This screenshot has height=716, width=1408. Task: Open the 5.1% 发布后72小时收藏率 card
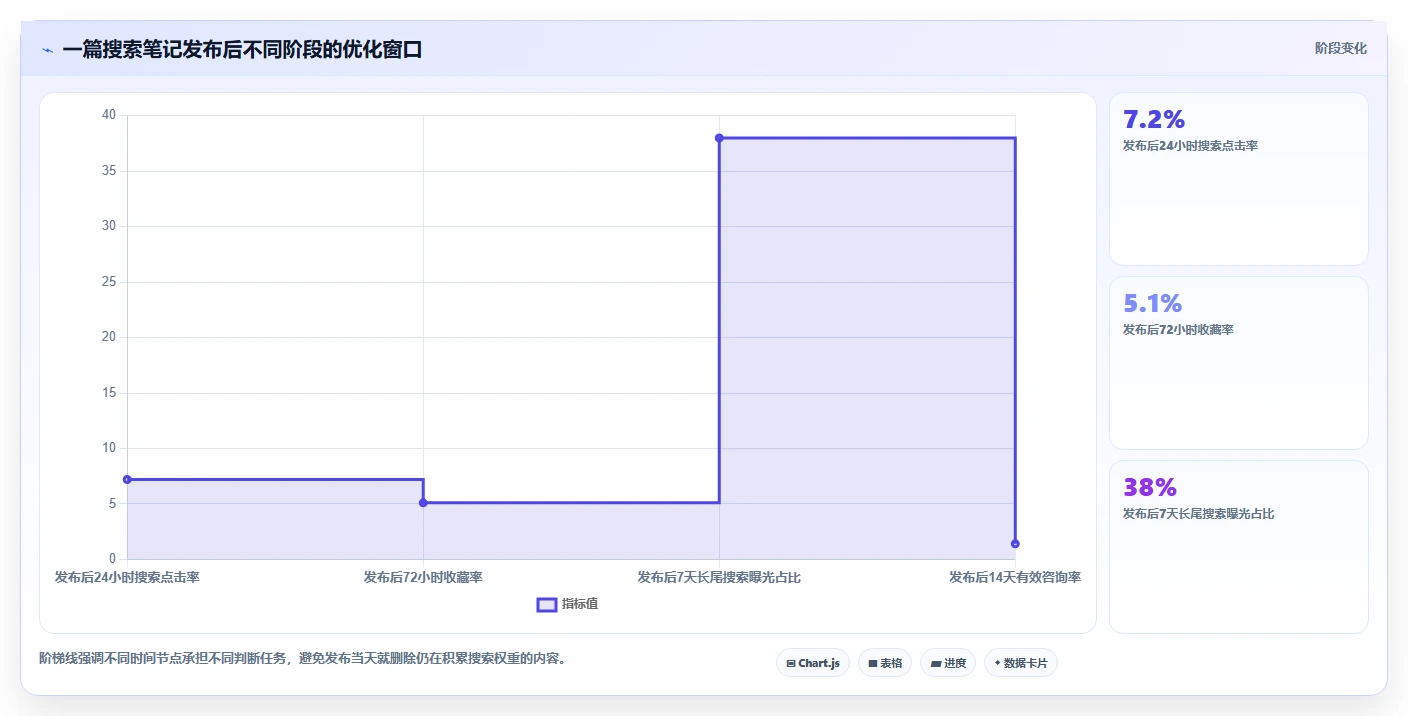coord(1239,363)
